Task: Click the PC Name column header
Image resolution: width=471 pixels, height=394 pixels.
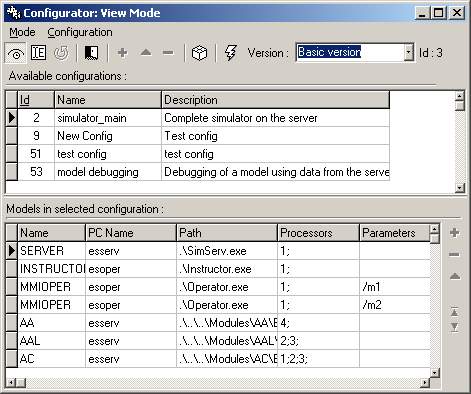Action: pyautogui.click(x=131, y=233)
